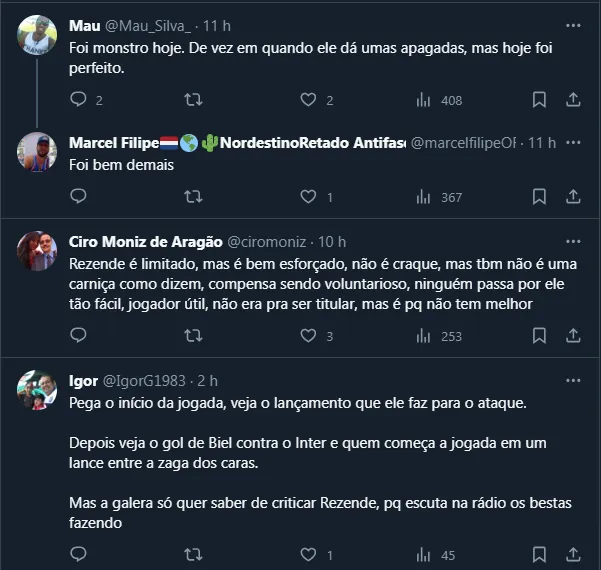Image resolution: width=601 pixels, height=570 pixels.
Task: Open more options on Mau's tweet
Action: click(x=574, y=25)
